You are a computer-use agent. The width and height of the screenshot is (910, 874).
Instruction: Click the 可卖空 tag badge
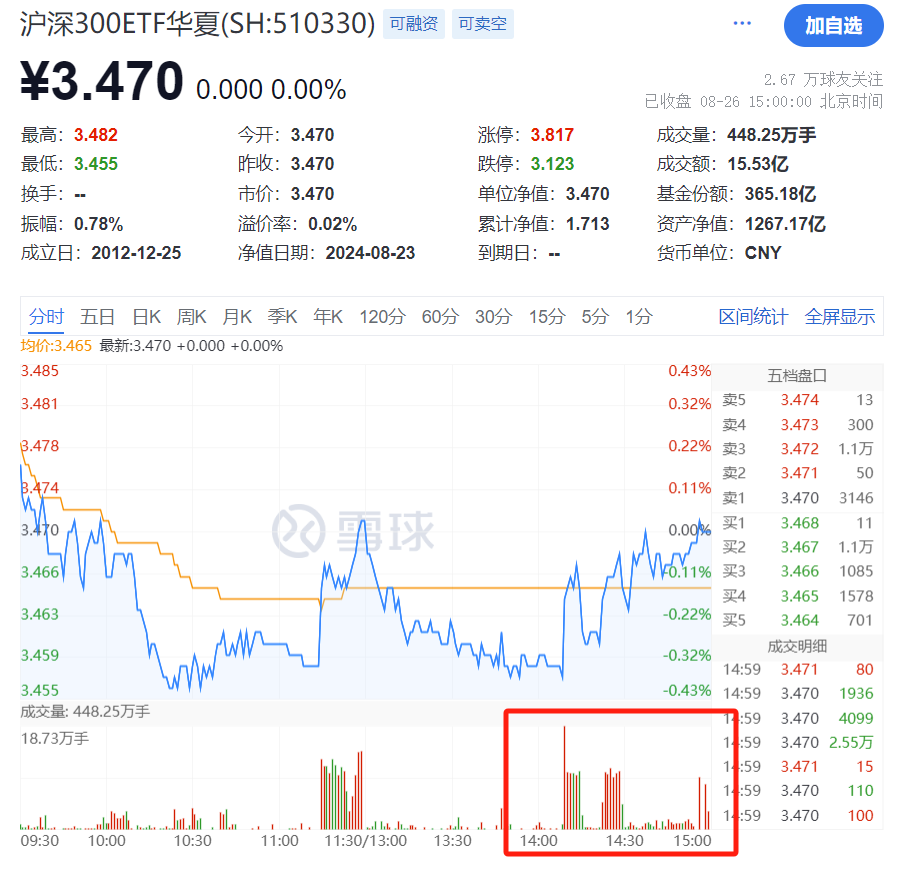click(x=482, y=24)
